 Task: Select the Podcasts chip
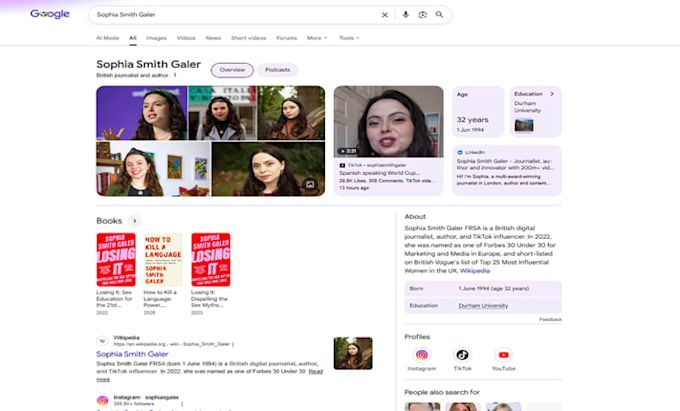(x=278, y=70)
